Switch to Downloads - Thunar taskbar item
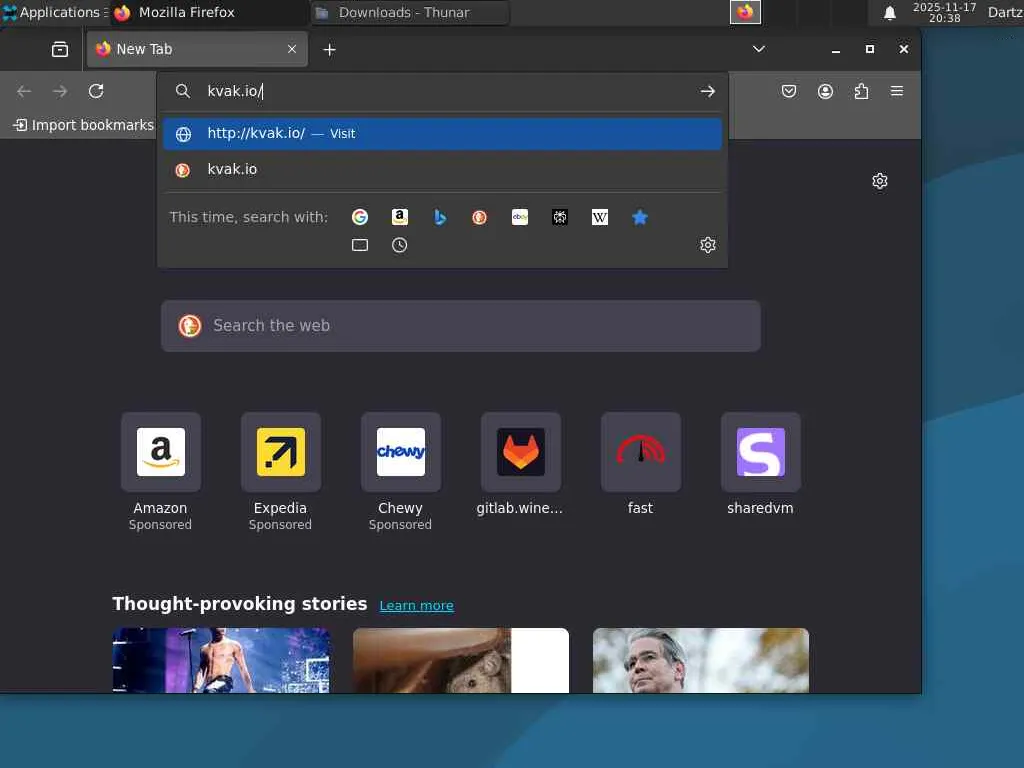This screenshot has height=768, width=1024. [409, 12]
